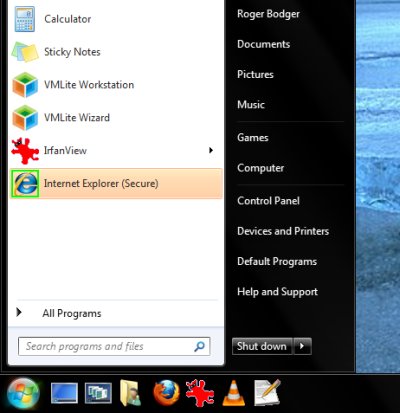Click the blue desktop screen icon on taskbar
Screen dimensions: 400x413
tap(64, 393)
